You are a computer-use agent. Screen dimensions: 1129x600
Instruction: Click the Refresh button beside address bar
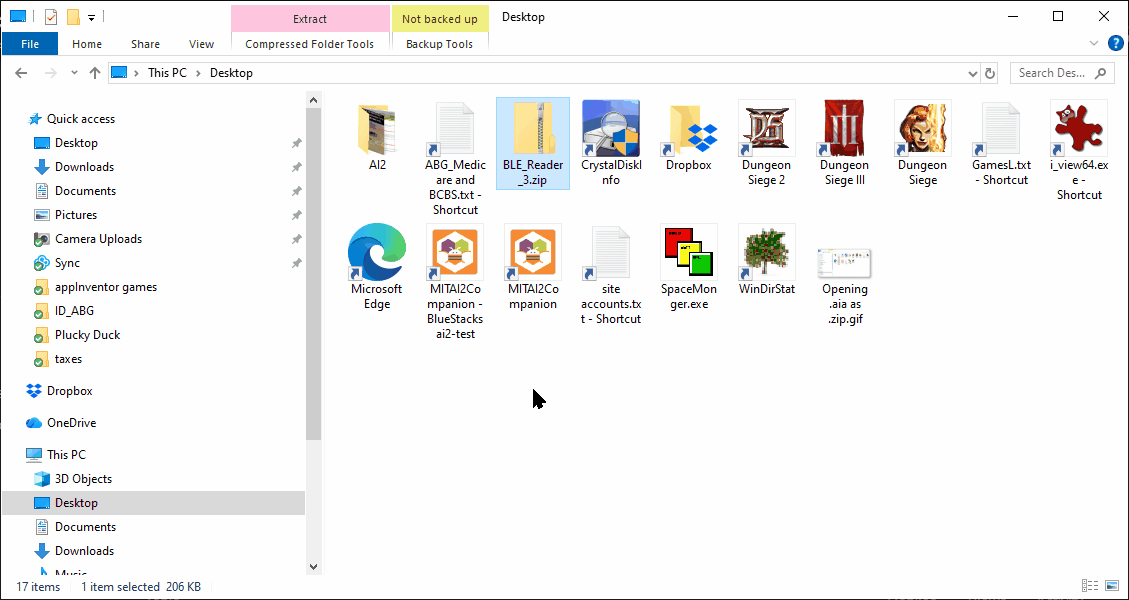990,73
